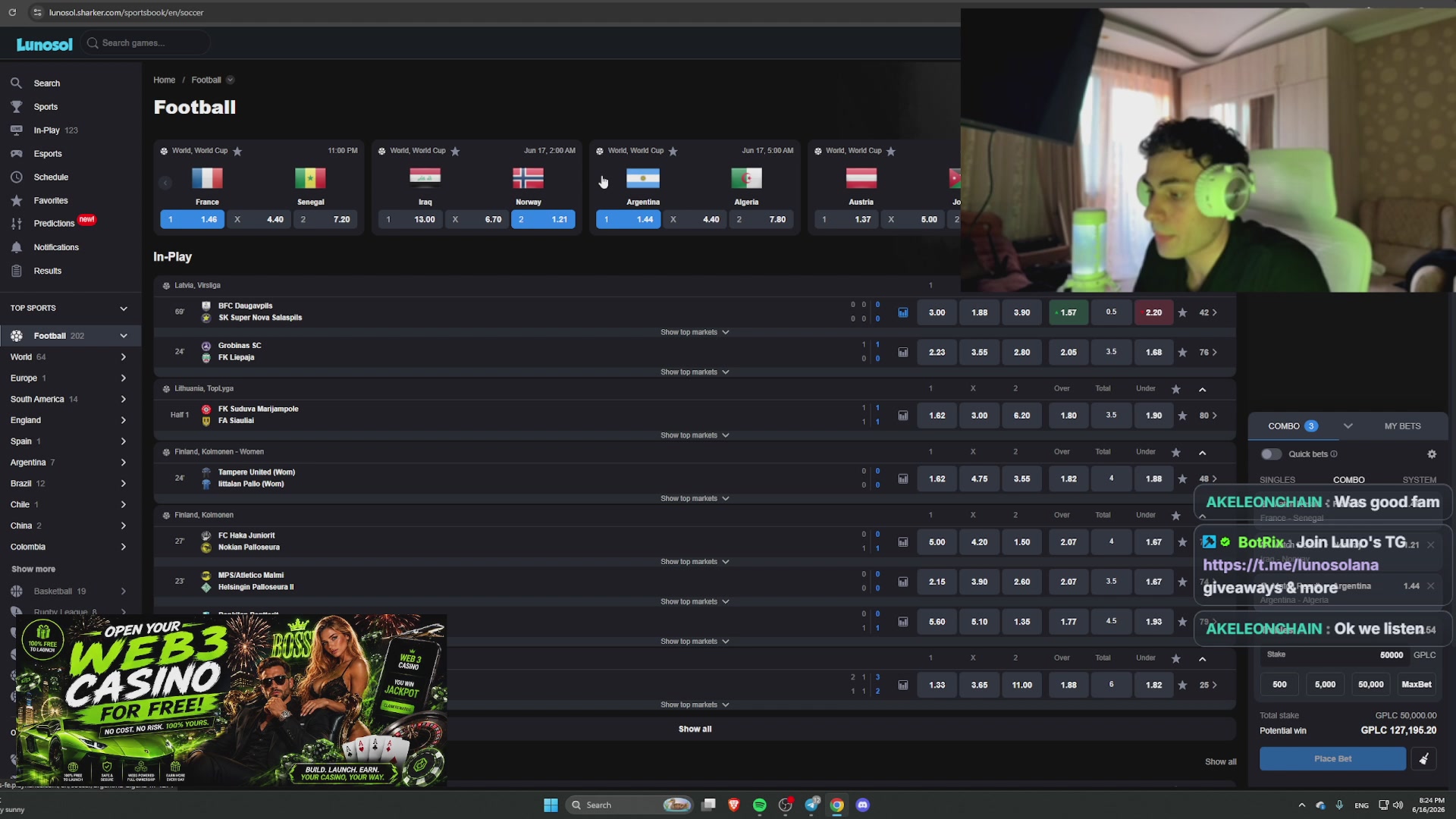
Task: Star the France vs Senegal World Cup card
Action: tap(237, 151)
